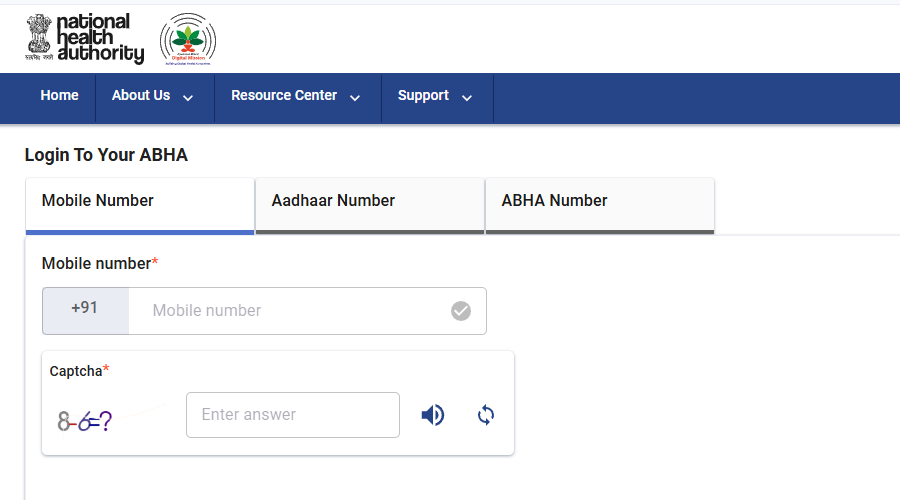Expand the Support dropdown menu
The width and height of the screenshot is (900, 500).
pos(435,95)
